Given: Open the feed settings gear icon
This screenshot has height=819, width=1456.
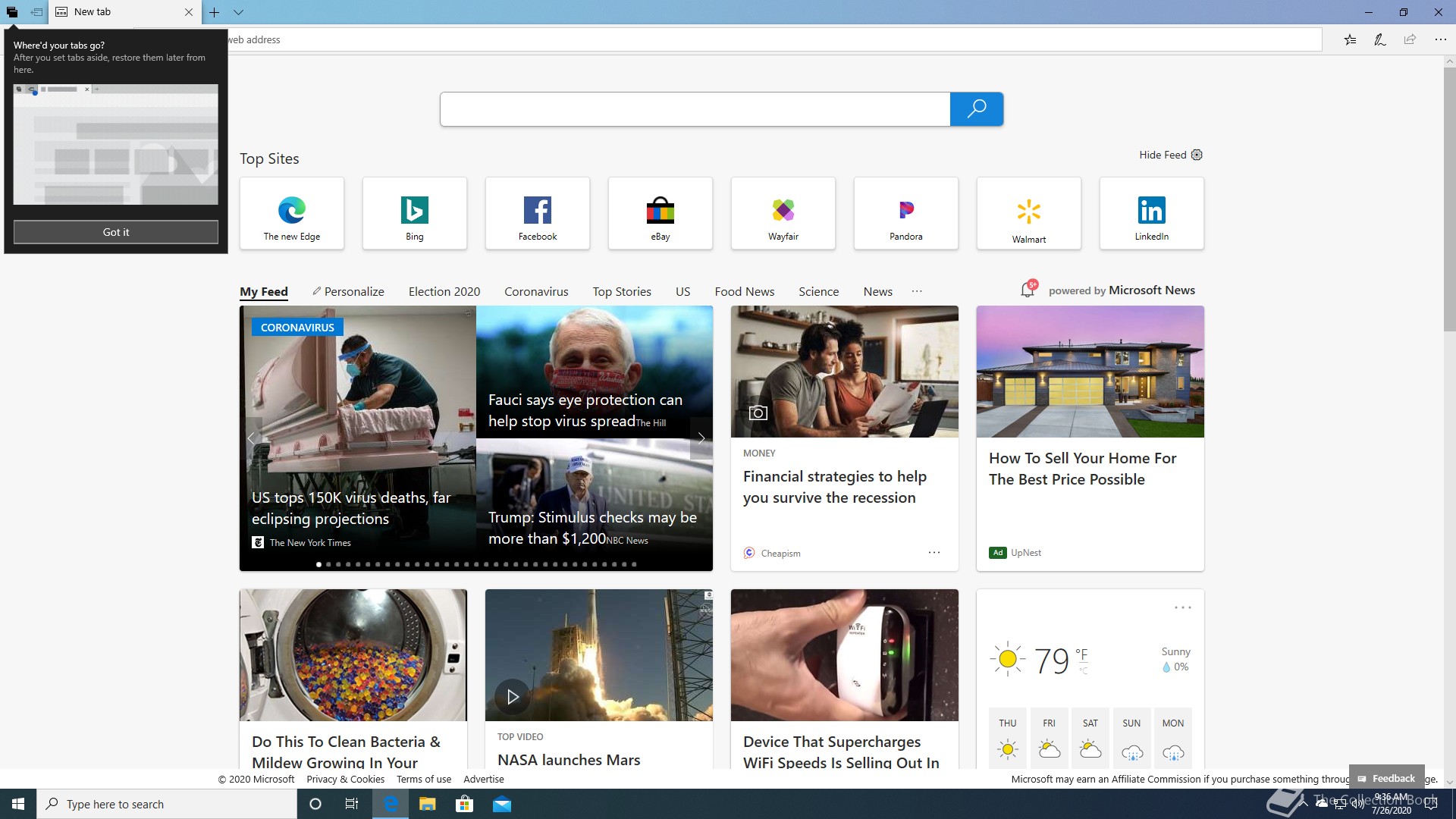Looking at the screenshot, I should click(x=1197, y=155).
